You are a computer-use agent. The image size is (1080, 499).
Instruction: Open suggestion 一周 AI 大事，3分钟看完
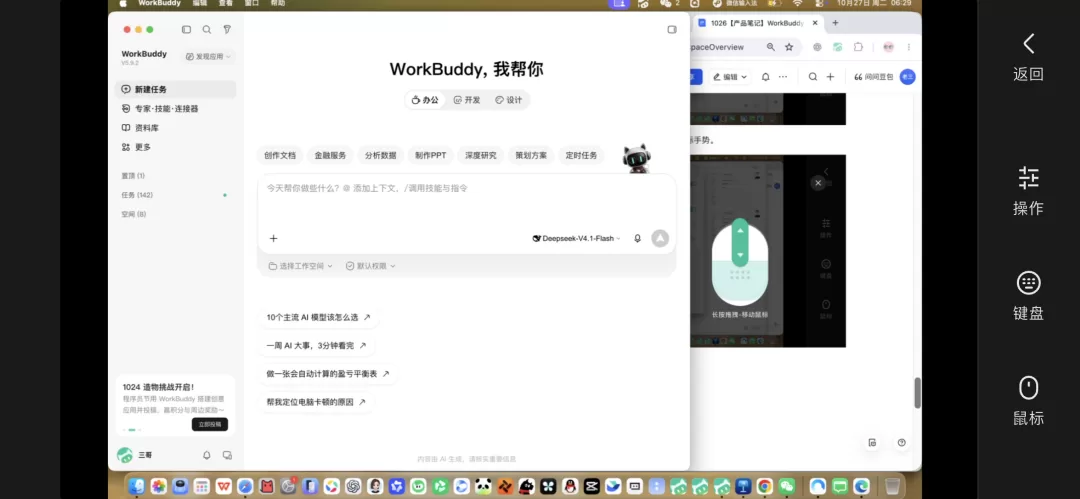click(x=316, y=346)
